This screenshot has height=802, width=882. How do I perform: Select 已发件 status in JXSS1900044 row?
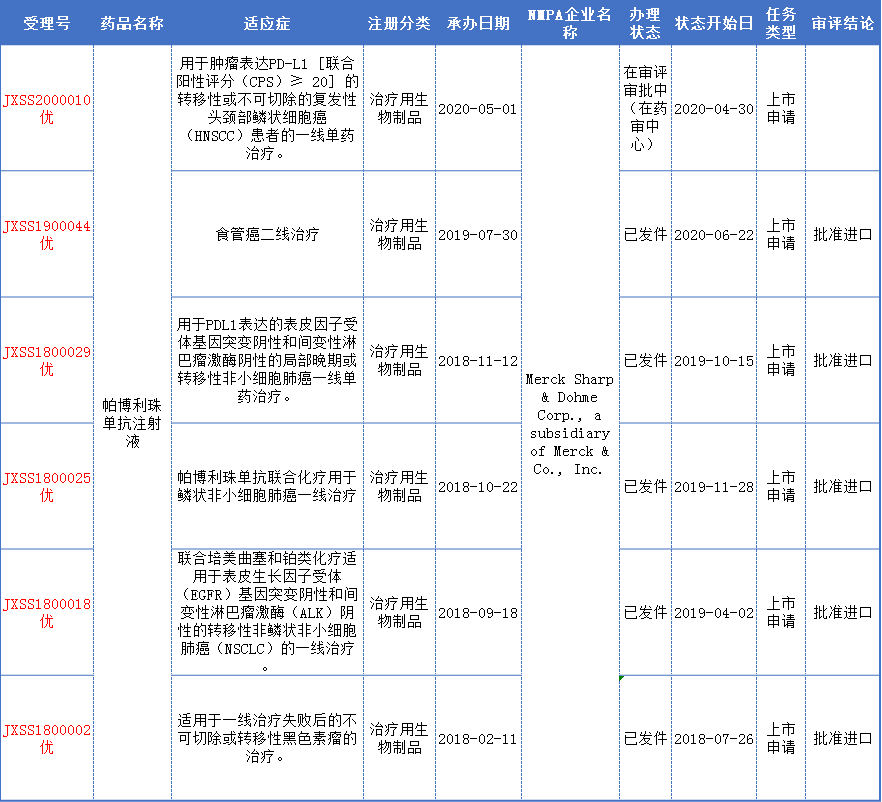(645, 235)
